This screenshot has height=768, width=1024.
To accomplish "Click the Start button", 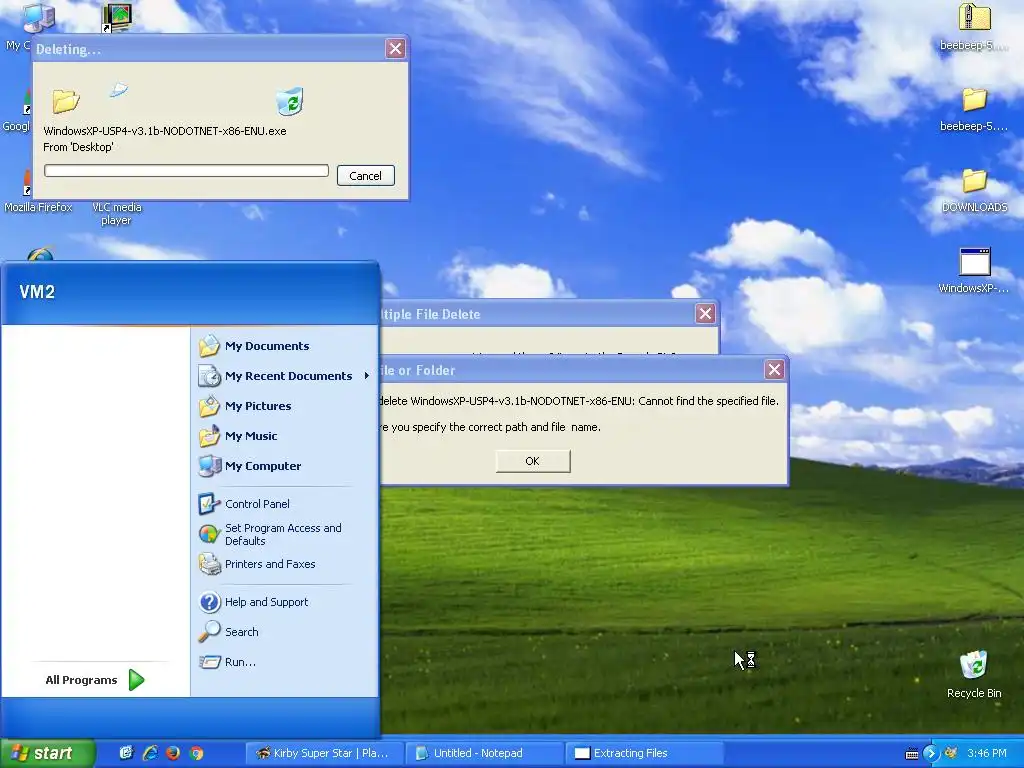I will (x=47, y=753).
